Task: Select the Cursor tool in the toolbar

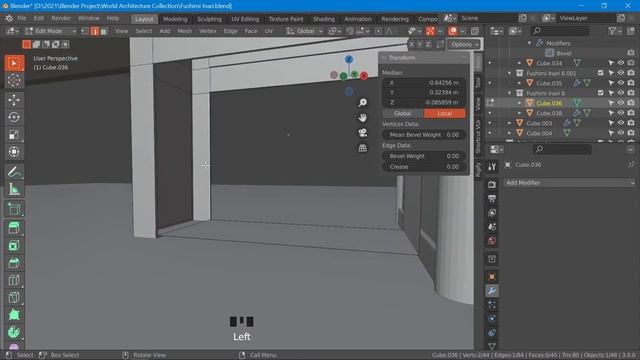Action: tap(14, 80)
